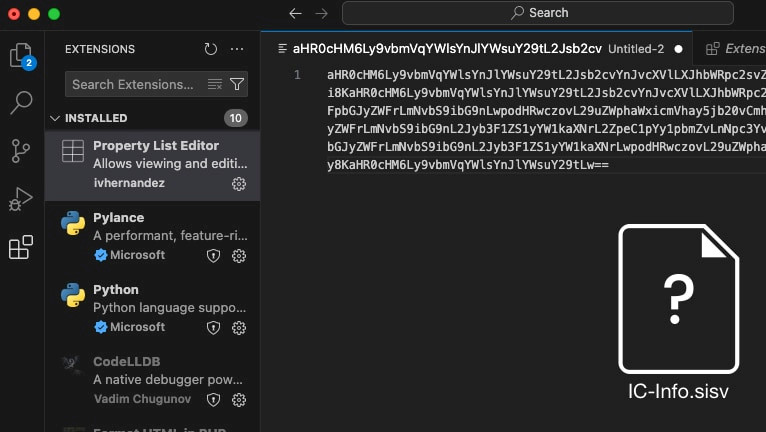The image size is (766, 432).
Task: Click the EXTENSIONS panel title
Action: pos(100,49)
